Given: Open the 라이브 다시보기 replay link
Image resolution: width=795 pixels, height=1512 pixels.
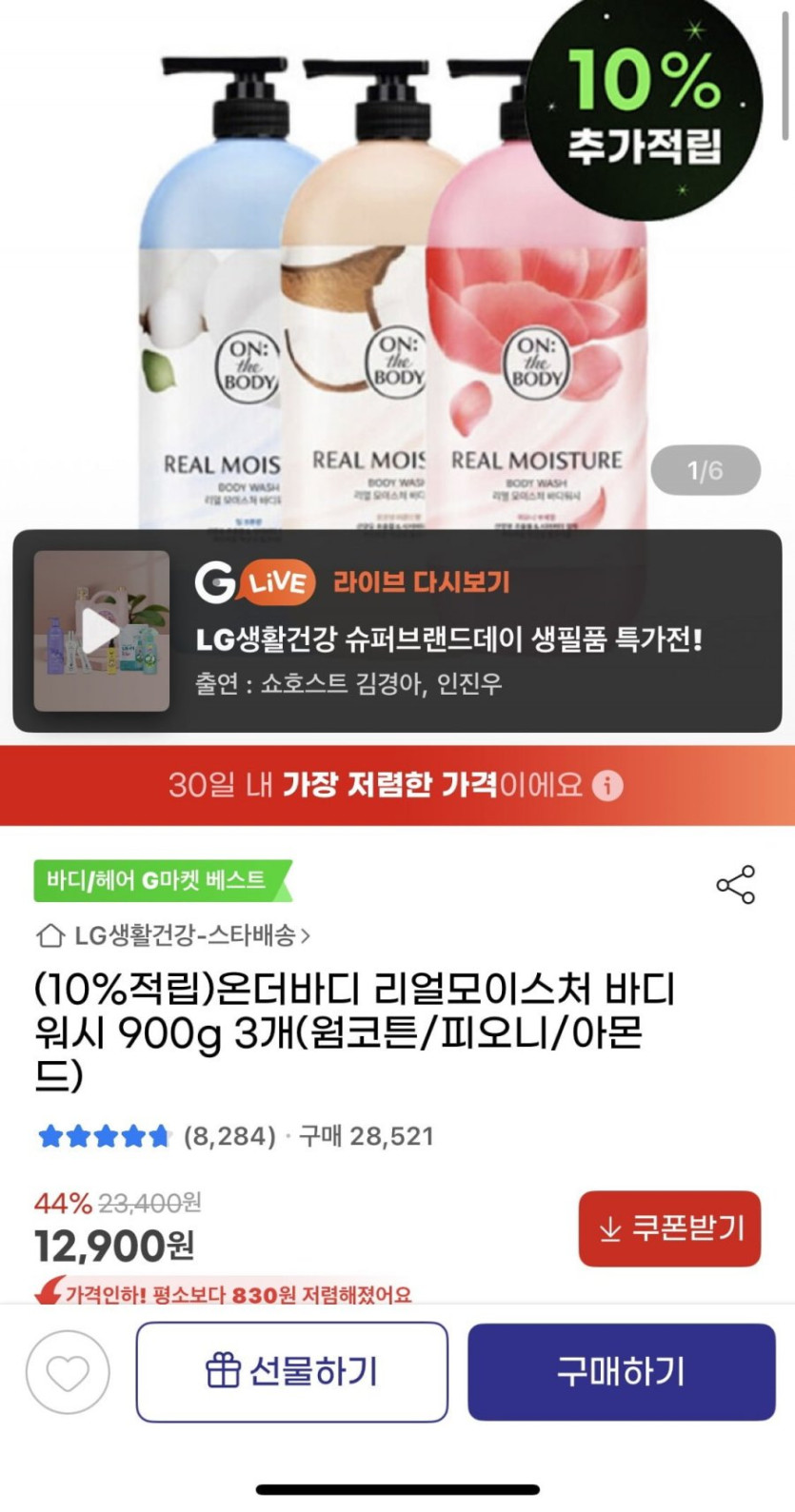Looking at the screenshot, I should (x=422, y=581).
